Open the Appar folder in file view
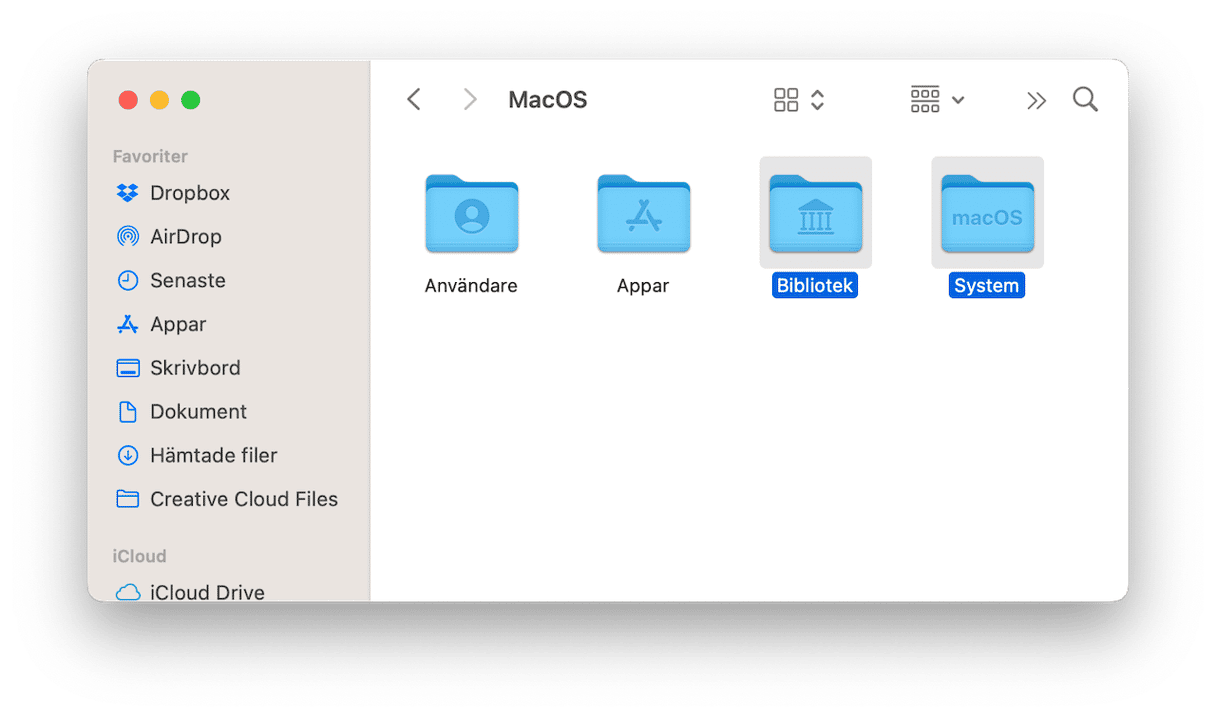This screenshot has height=717, width=1216. 643,215
